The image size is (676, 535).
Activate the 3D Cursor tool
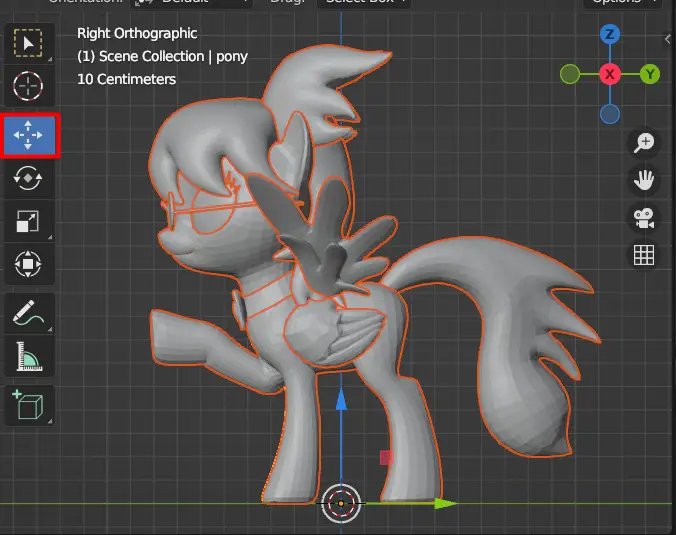(x=28, y=86)
